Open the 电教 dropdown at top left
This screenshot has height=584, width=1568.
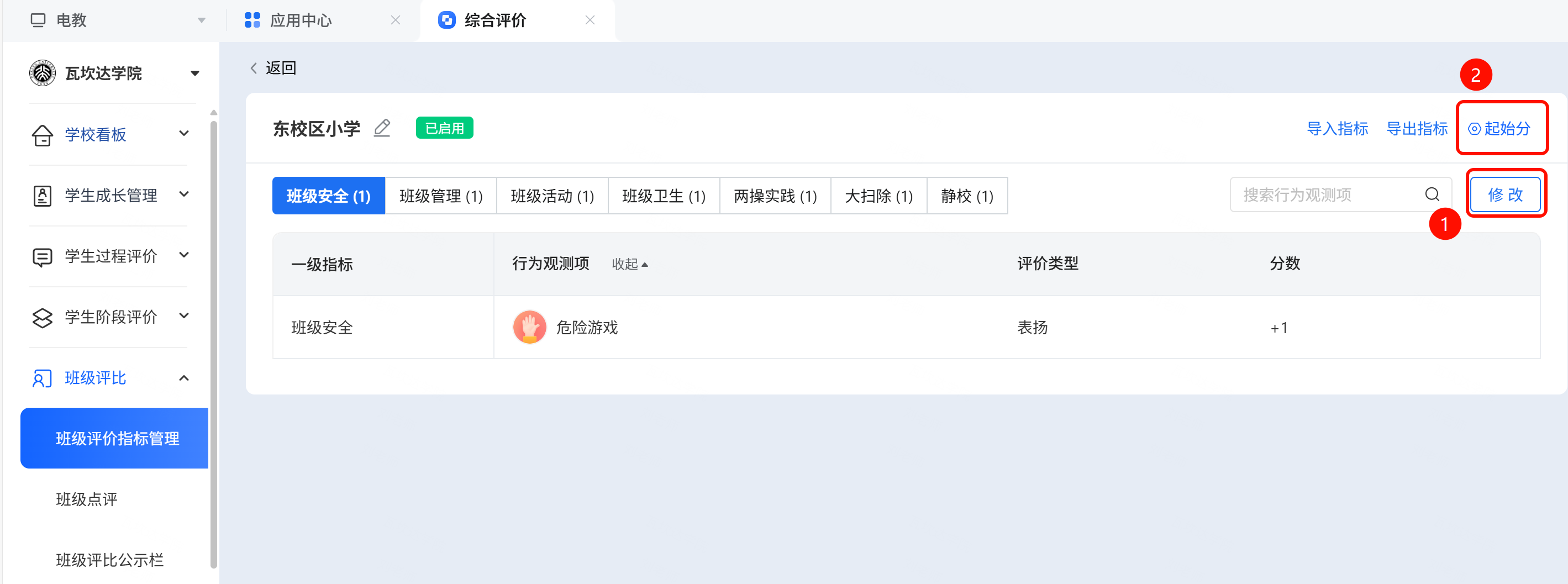click(x=202, y=20)
